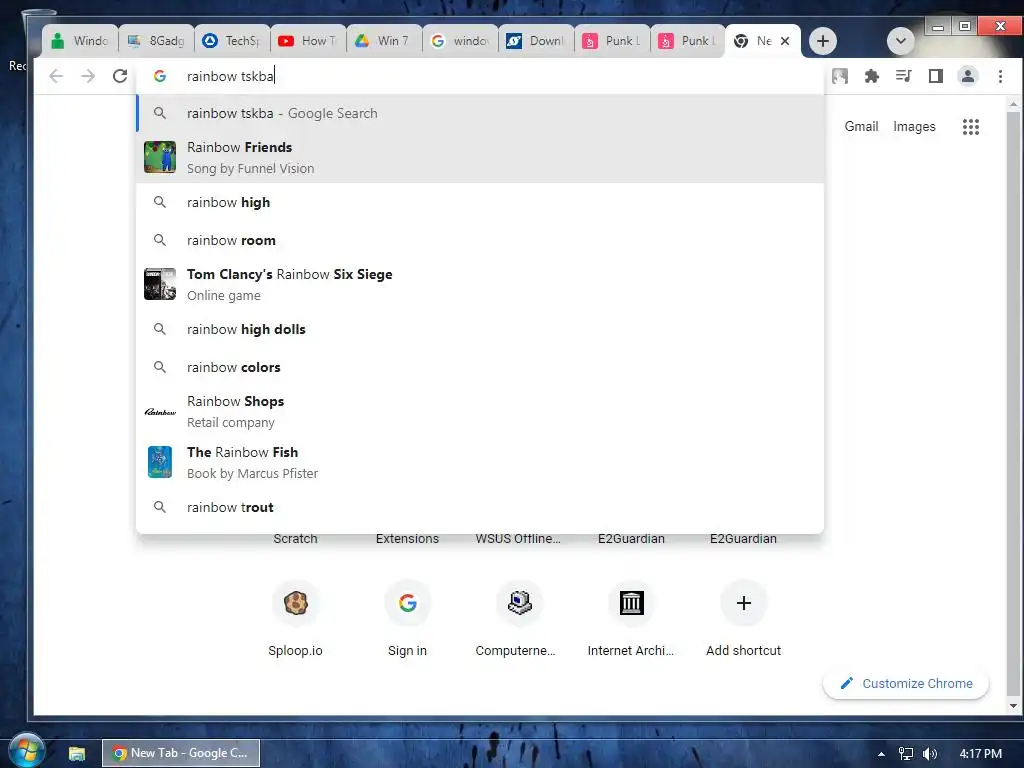
Task: Switch to the Downl tab
Action: (536, 41)
